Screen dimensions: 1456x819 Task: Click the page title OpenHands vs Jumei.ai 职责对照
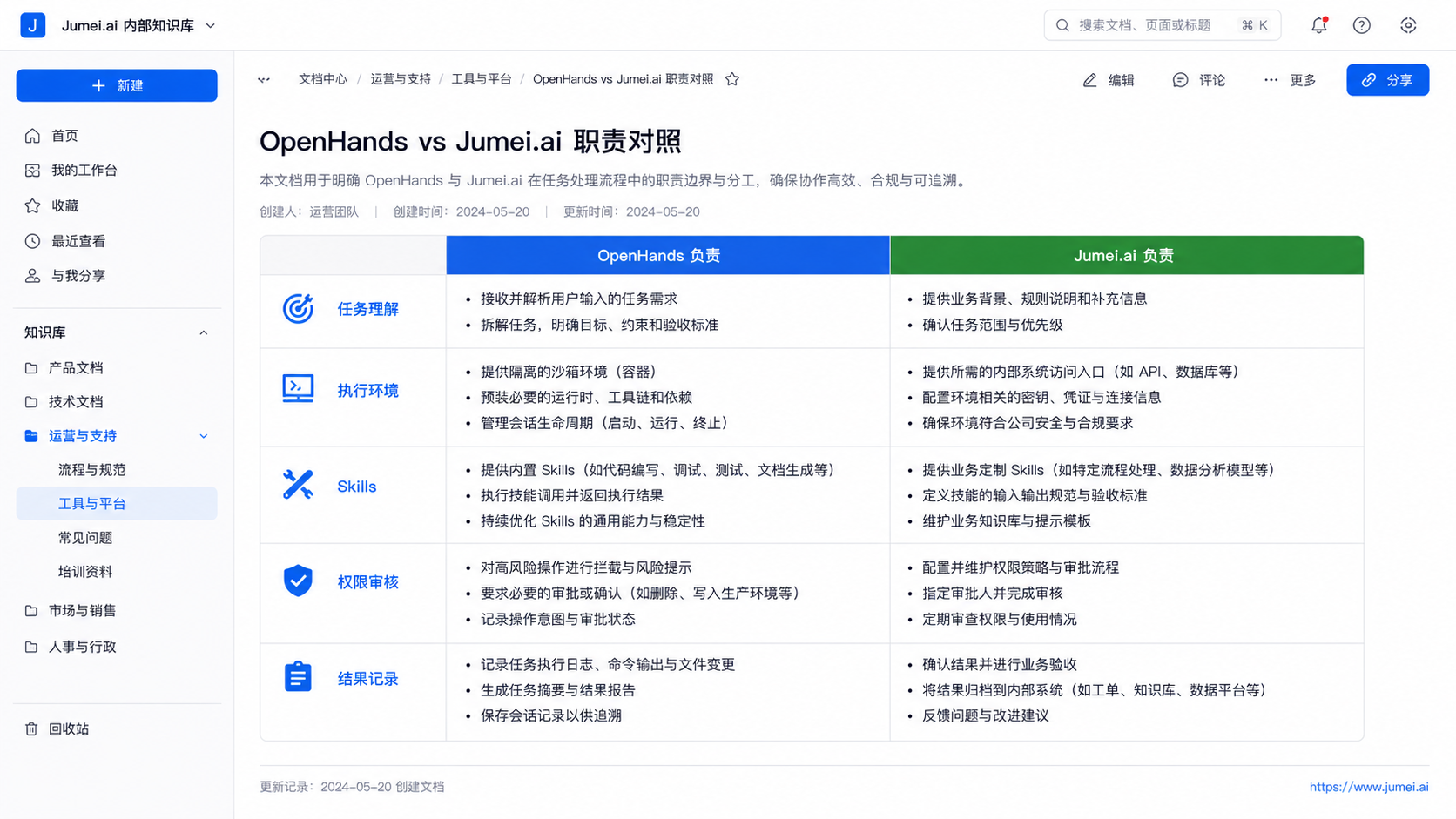[x=470, y=141]
